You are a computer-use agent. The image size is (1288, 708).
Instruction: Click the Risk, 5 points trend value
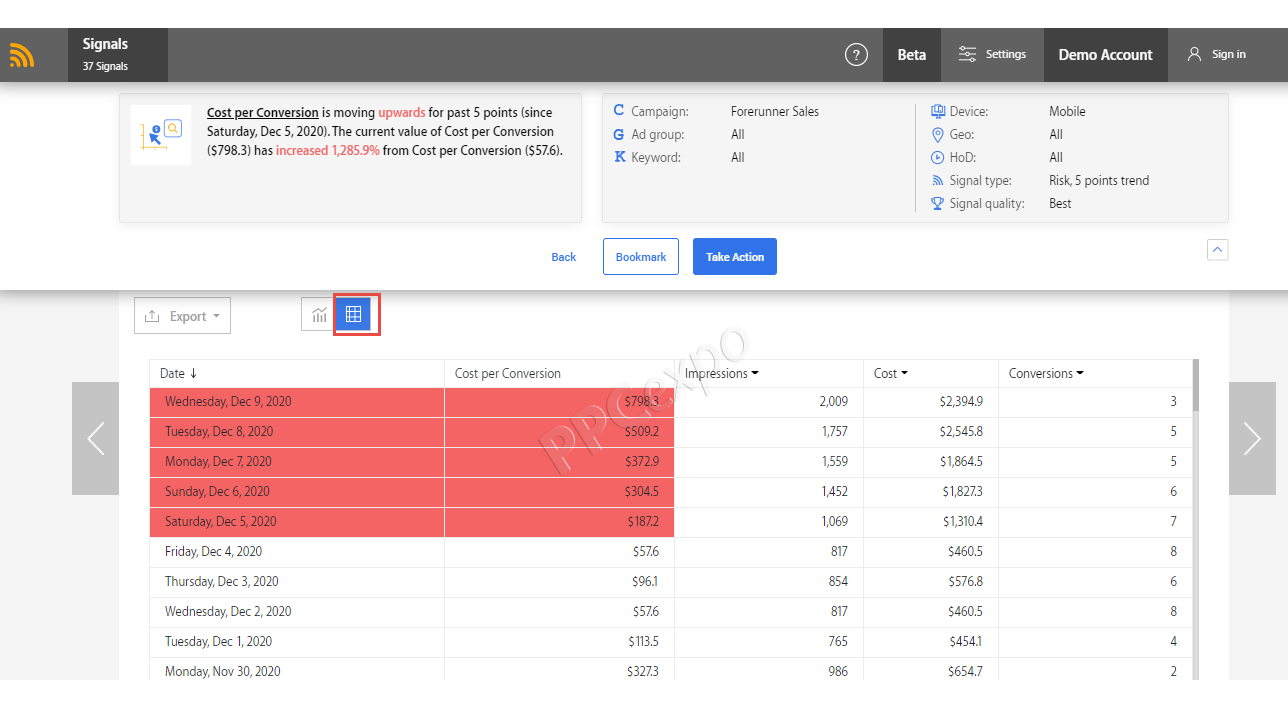pos(1099,181)
